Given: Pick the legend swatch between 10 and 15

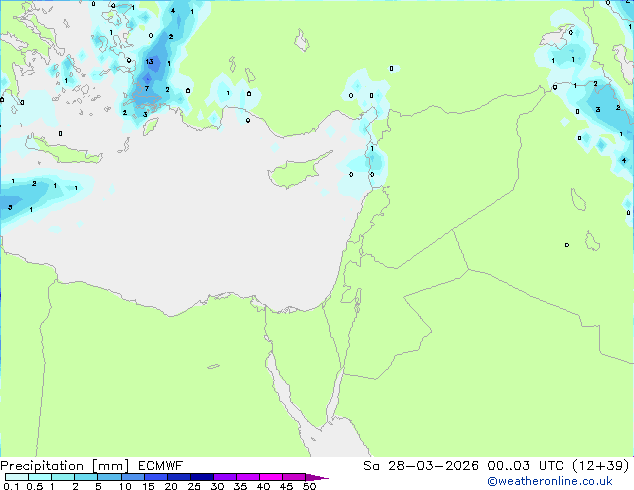Looking at the screenshot, I should pyautogui.click(x=133, y=477).
